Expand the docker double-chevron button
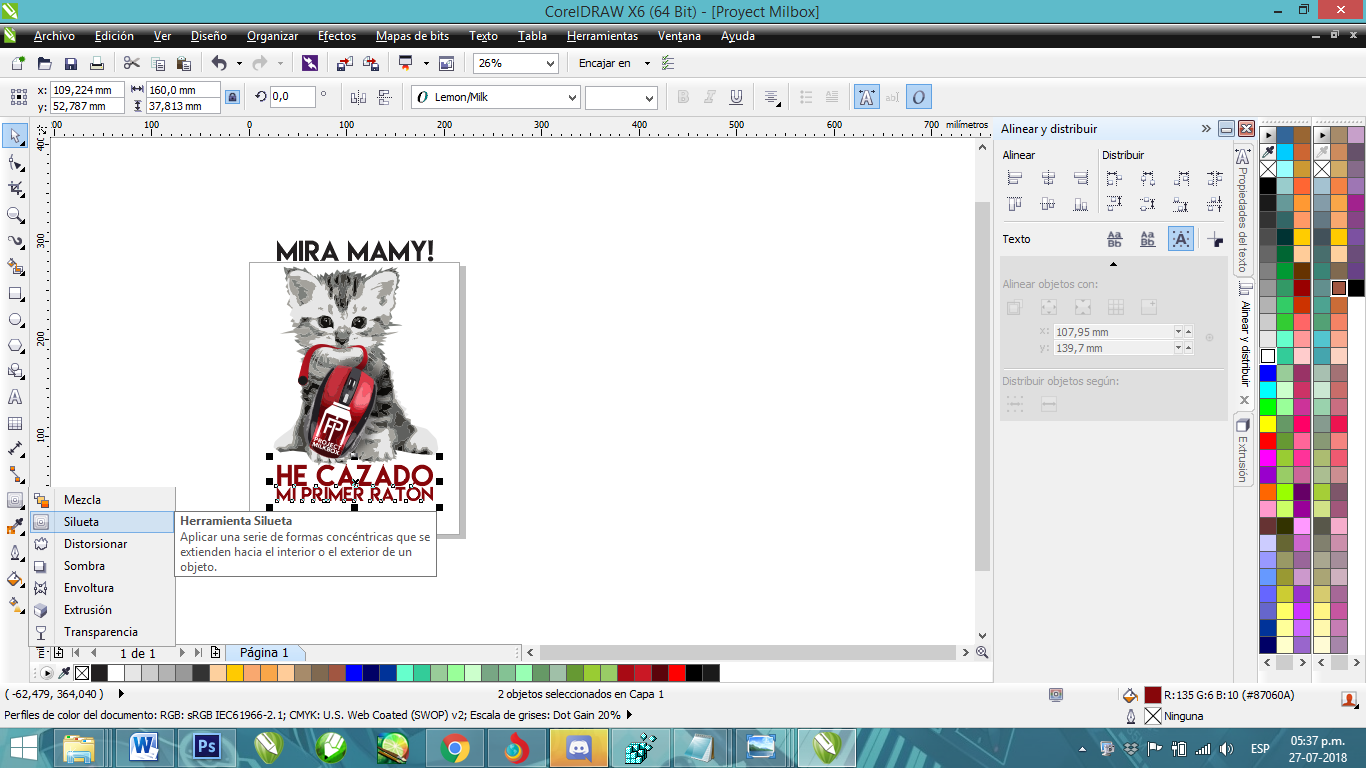Image resolution: width=1366 pixels, height=768 pixels. coord(1206,129)
